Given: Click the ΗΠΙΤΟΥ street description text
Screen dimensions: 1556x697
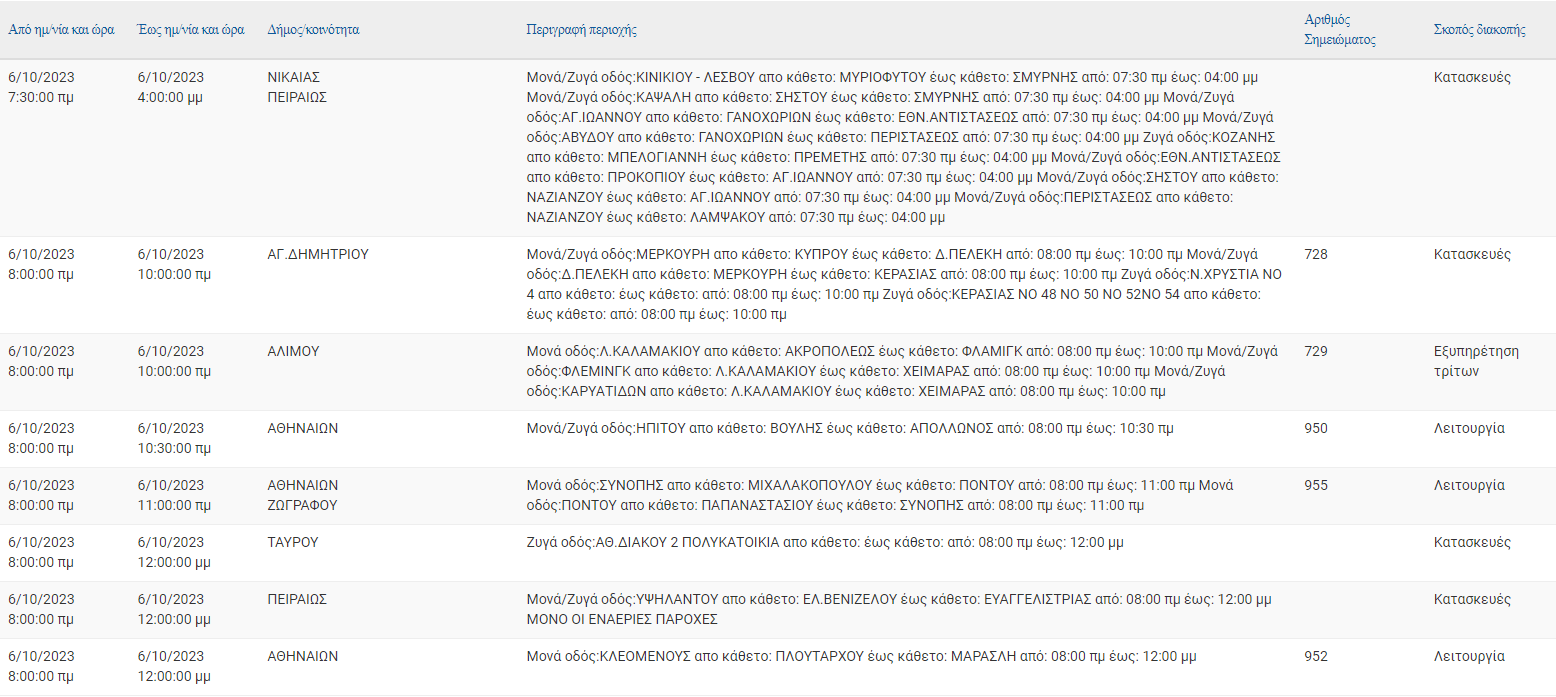Looking at the screenshot, I should 850,428.
